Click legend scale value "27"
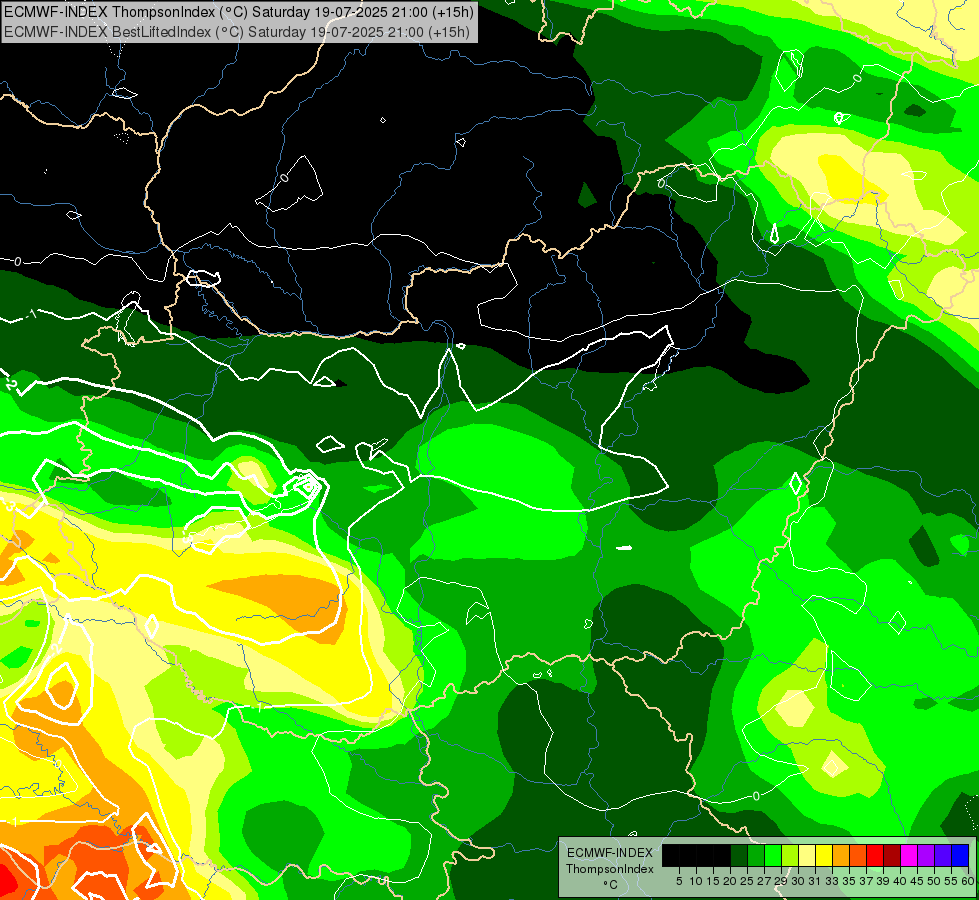Image resolution: width=979 pixels, height=900 pixels. tap(764, 881)
